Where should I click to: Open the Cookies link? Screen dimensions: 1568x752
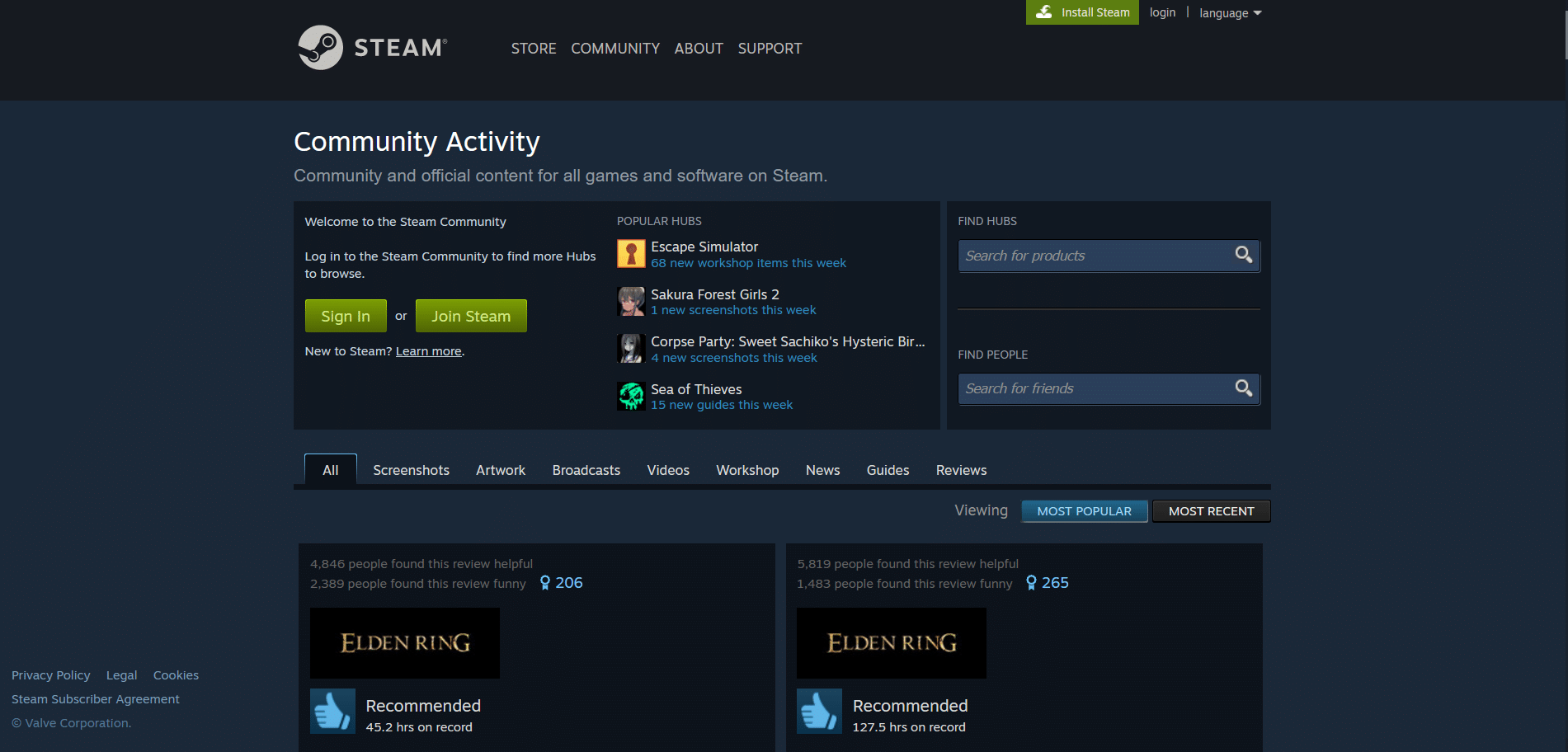[x=176, y=675]
